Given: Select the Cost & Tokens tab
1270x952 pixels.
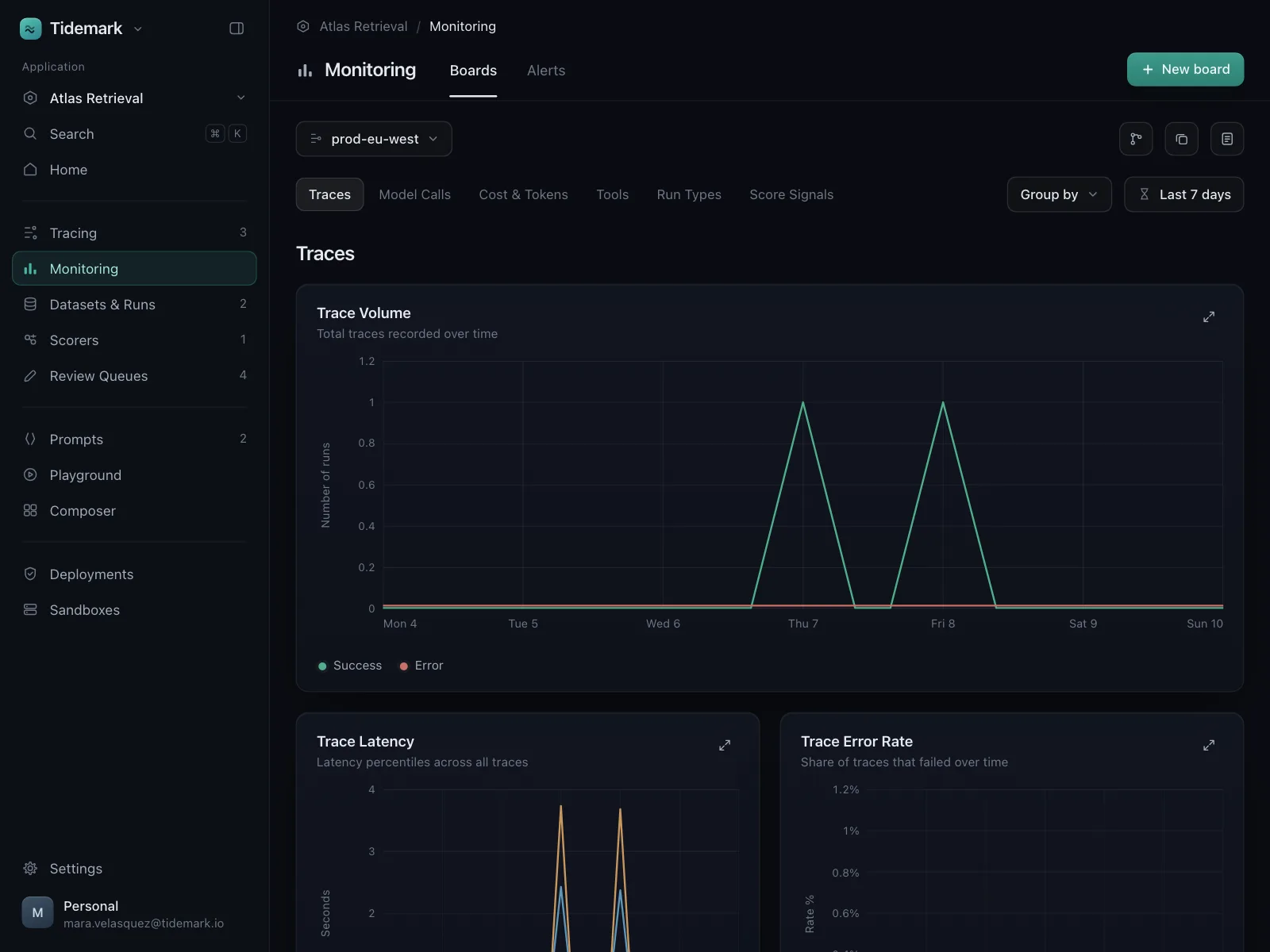Looking at the screenshot, I should pos(523,194).
